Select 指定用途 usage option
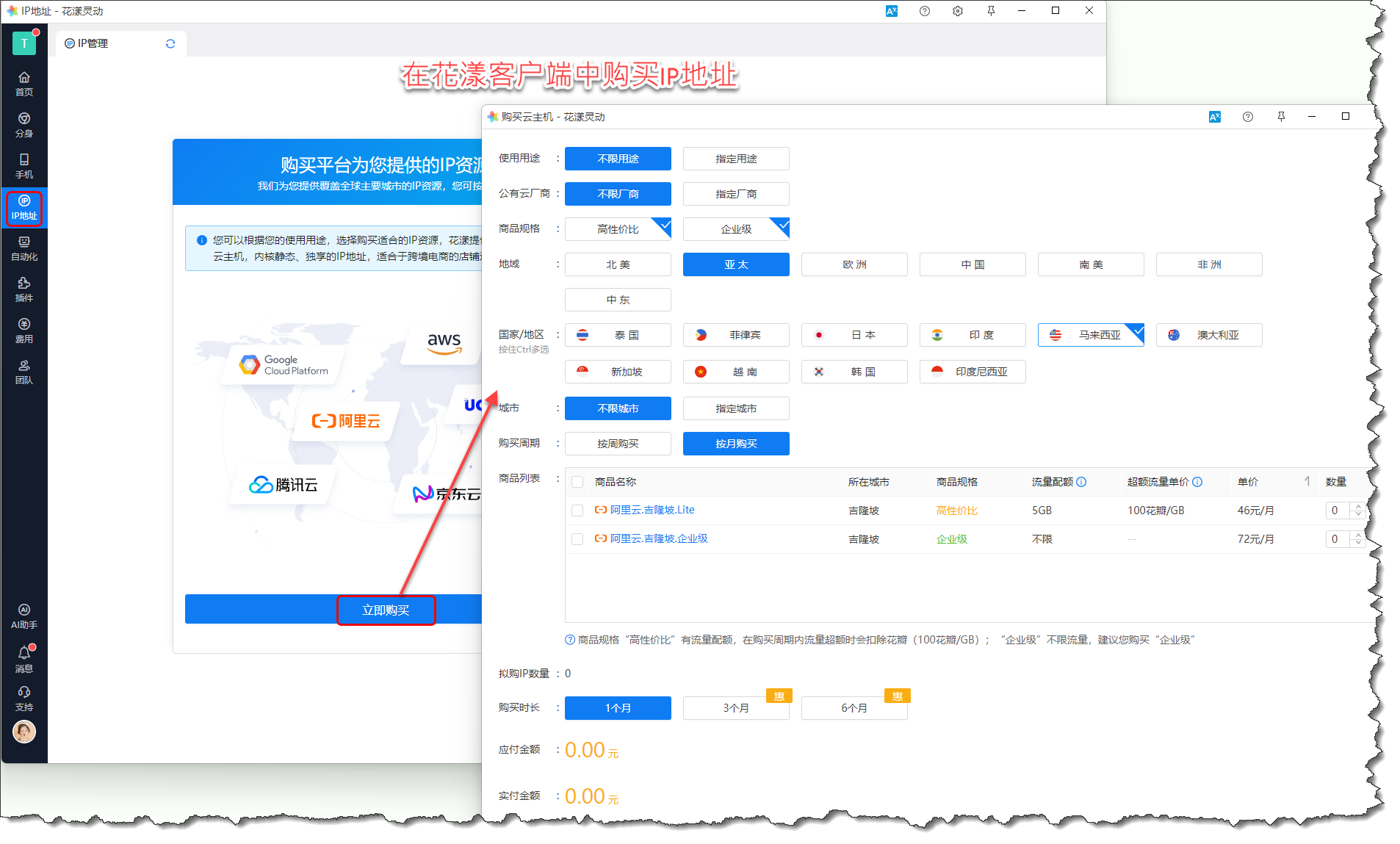Screen dimensions: 1400x844 coord(736,159)
